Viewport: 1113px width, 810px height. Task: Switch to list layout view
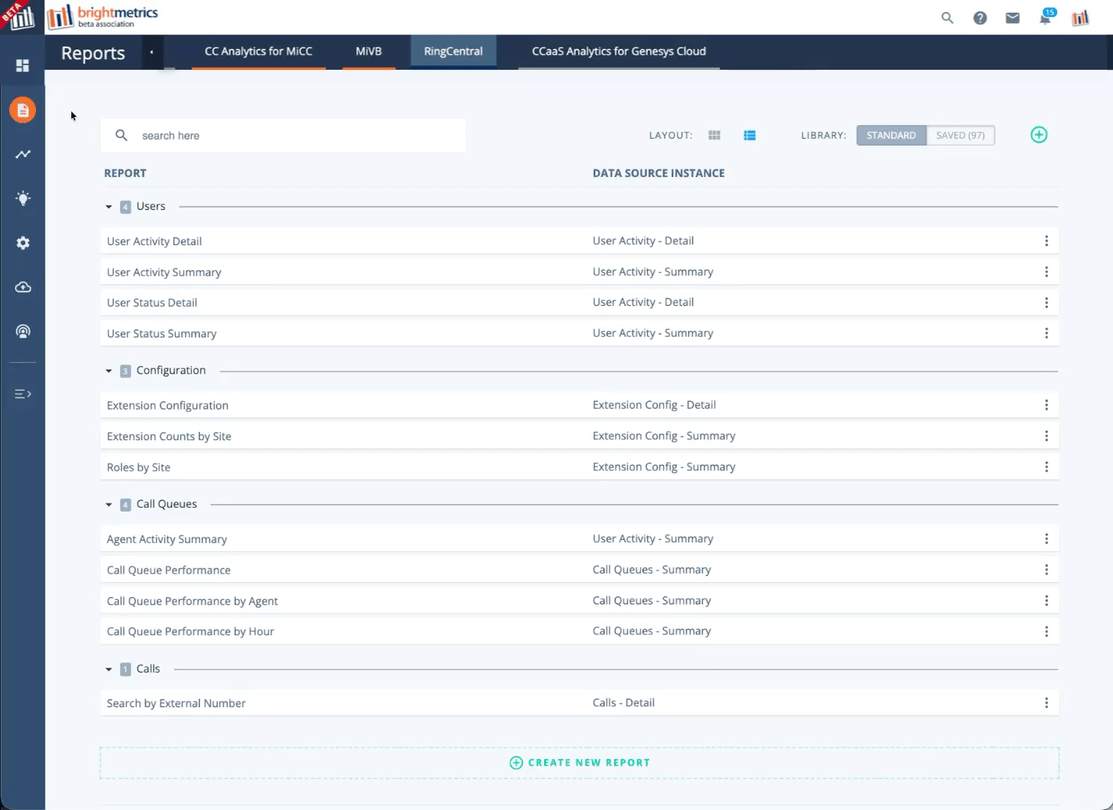[750, 135]
